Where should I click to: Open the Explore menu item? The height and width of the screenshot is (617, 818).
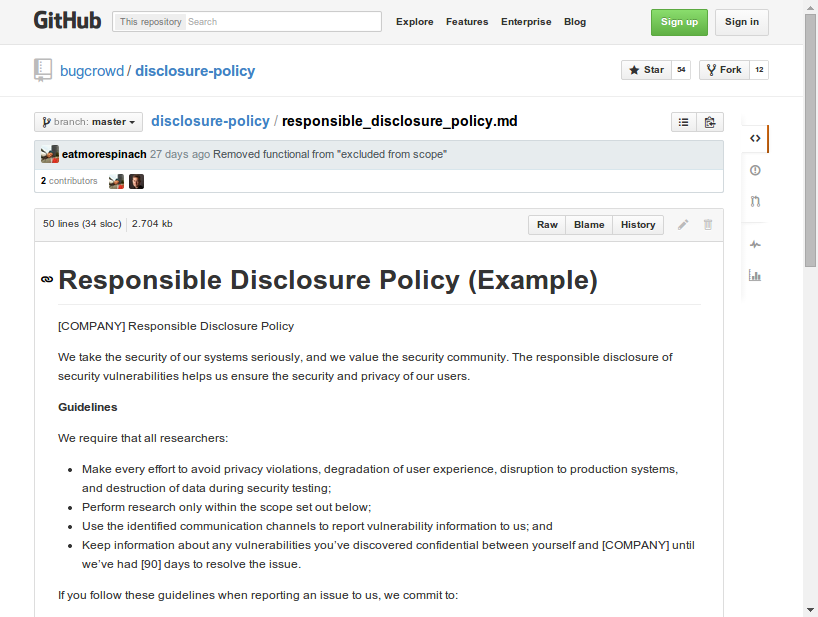414,22
